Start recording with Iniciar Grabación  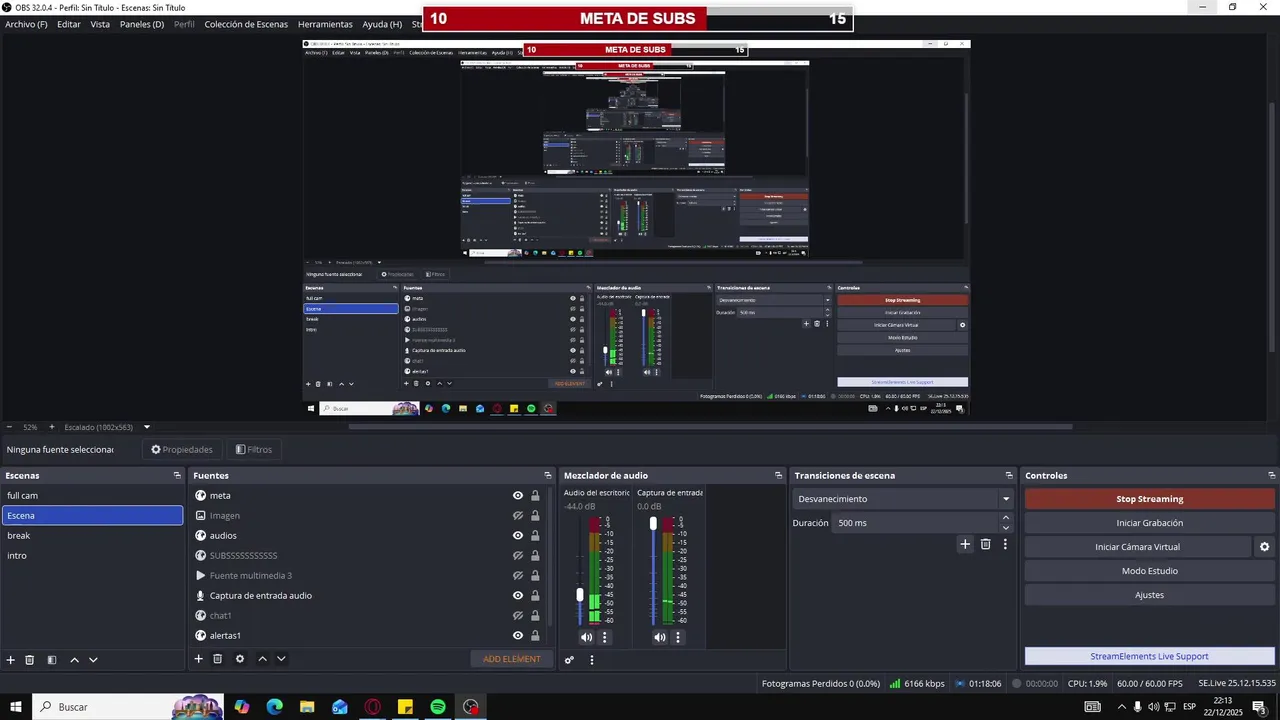(1150, 523)
